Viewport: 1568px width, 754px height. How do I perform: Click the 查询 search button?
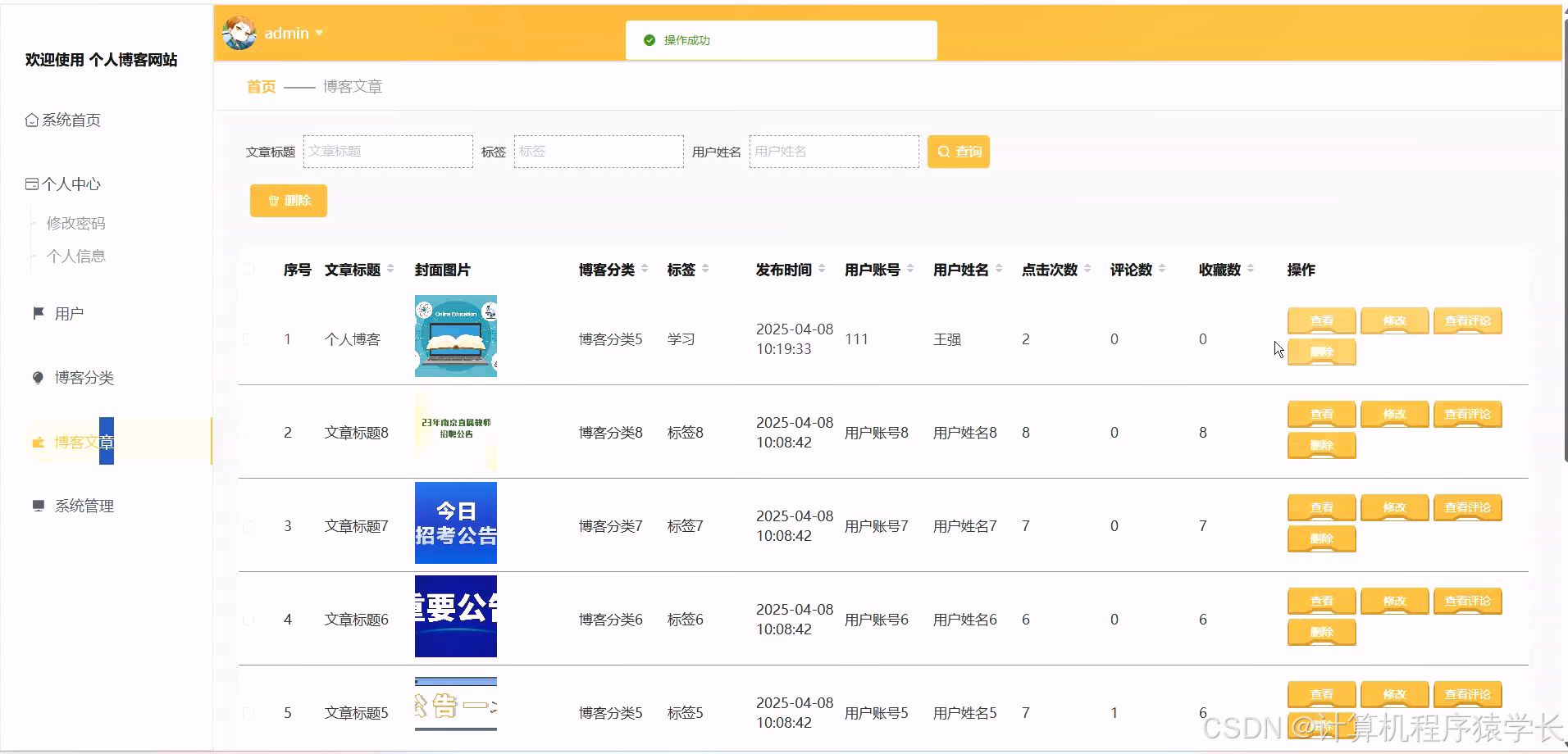(959, 152)
